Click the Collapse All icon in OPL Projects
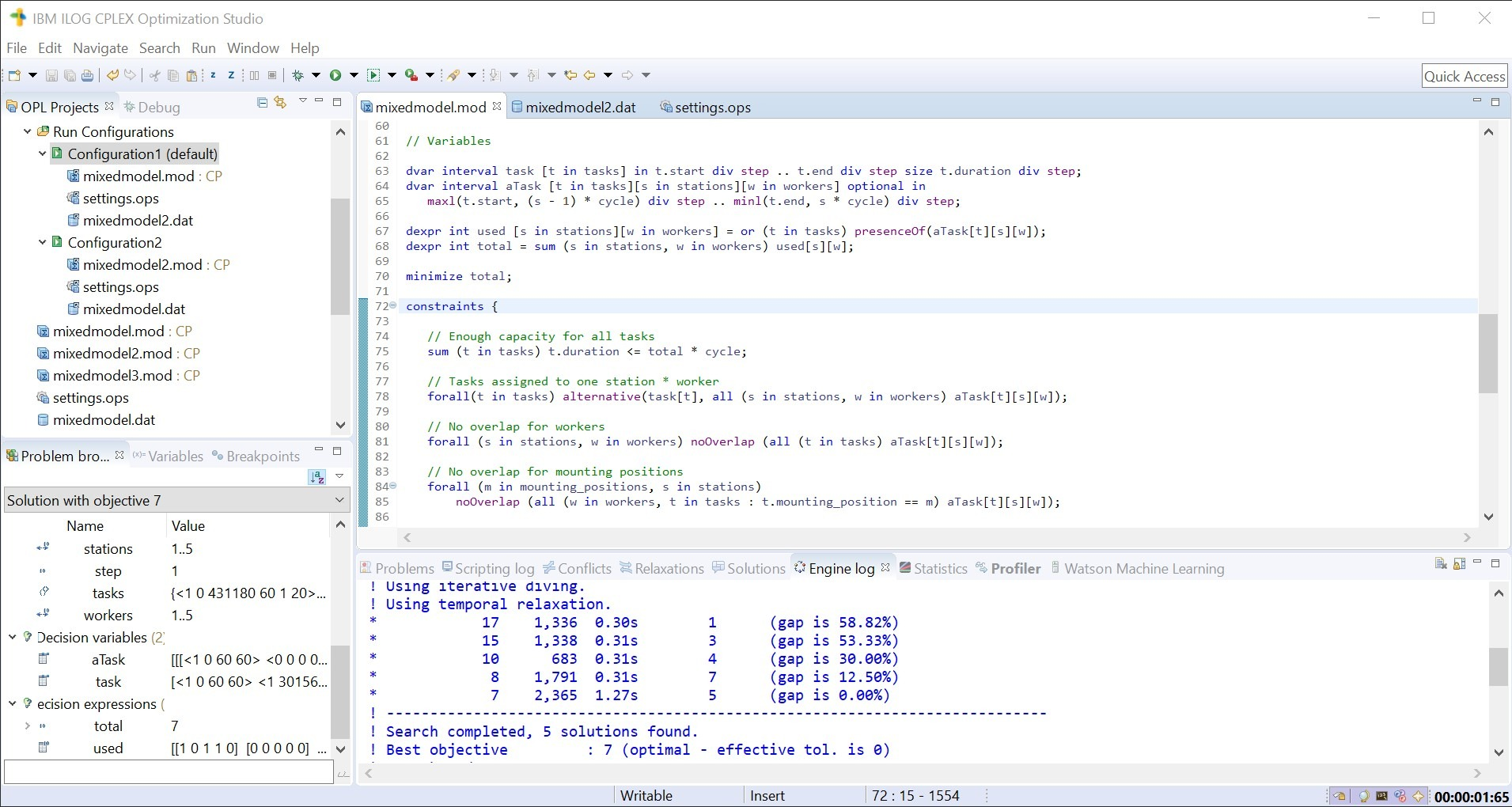 pos(263,103)
